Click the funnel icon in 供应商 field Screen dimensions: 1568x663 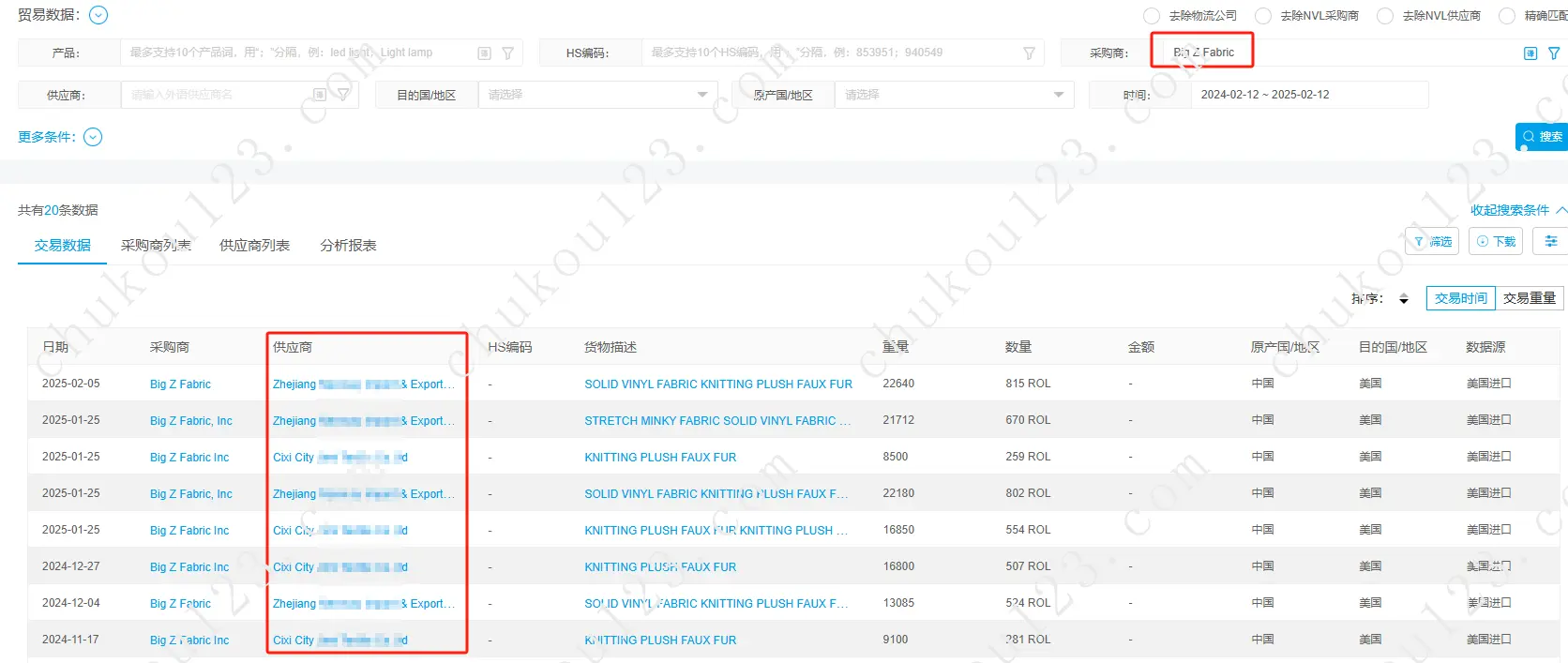343,95
